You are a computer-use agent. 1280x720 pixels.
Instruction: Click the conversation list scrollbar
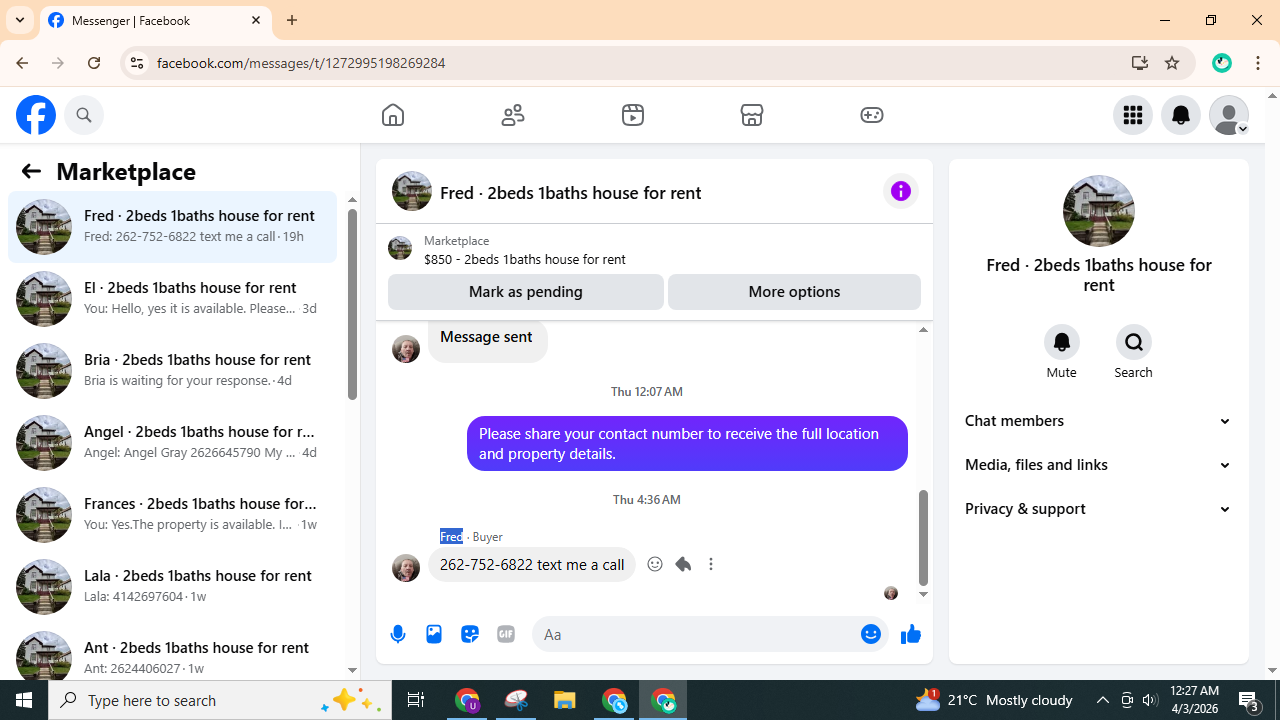coord(352,305)
